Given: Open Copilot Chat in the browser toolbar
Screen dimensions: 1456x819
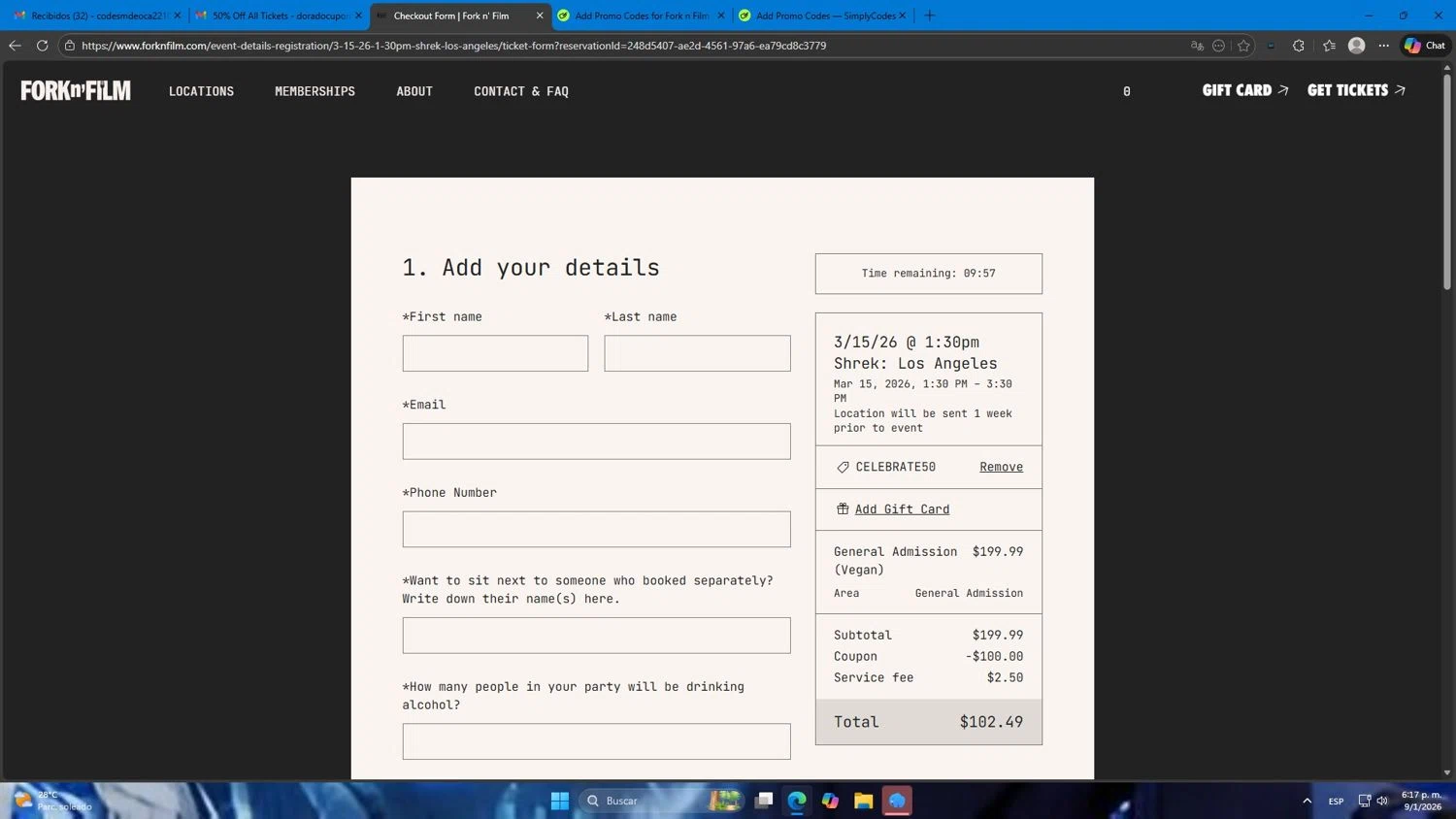Looking at the screenshot, I should click(x=1425, y=46).
